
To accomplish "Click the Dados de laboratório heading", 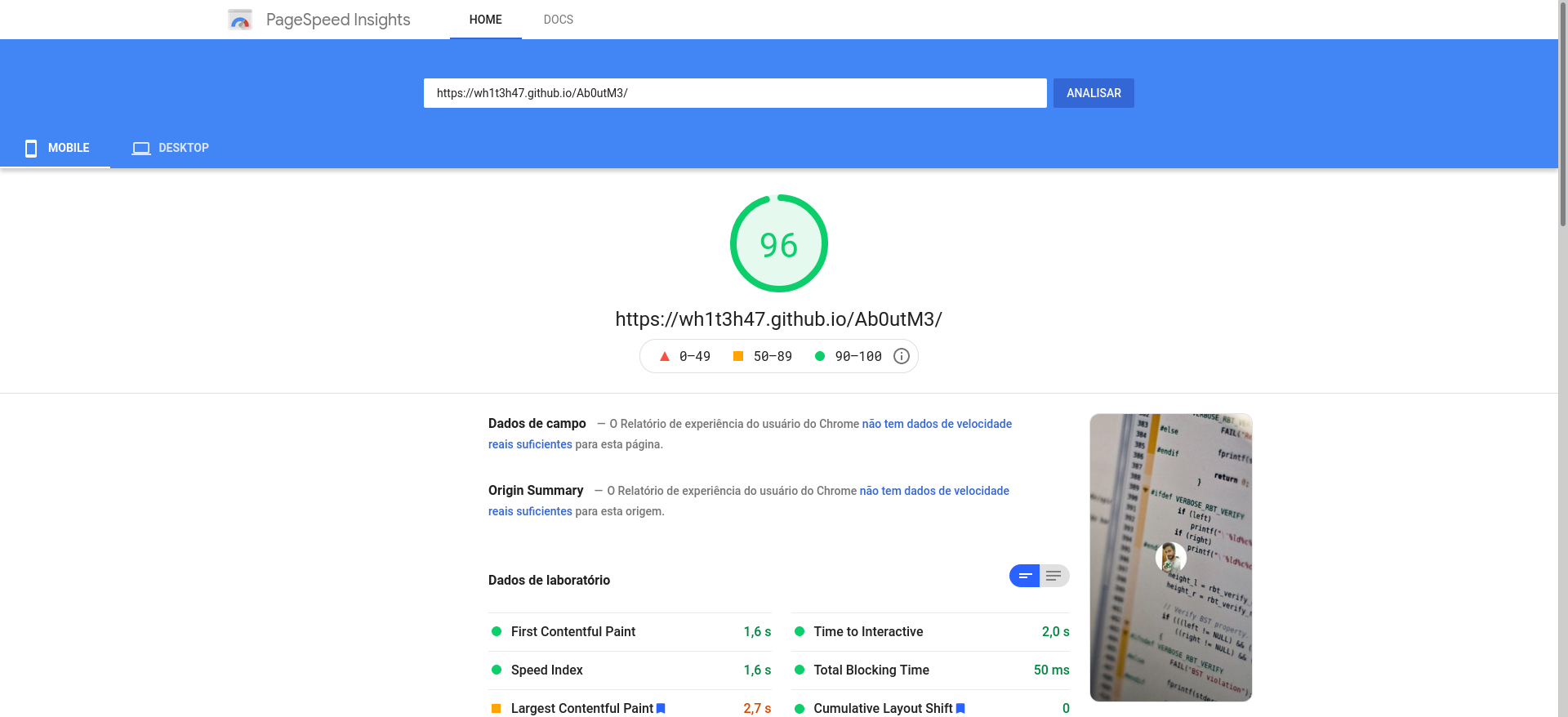I will click(549, 581).
